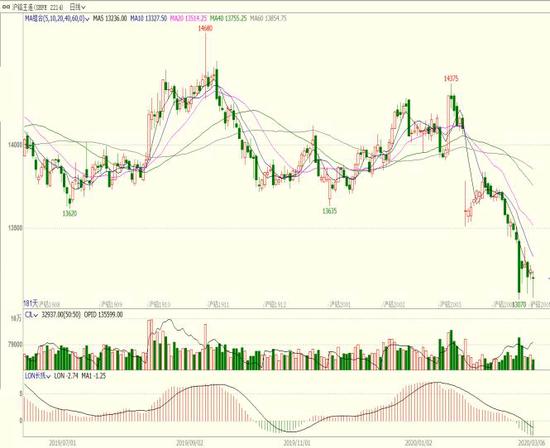Expand the MA组合 indicator settings dropdown
Image resolution: width=550 pixels, height=448 pixels.
click(57, 18)
